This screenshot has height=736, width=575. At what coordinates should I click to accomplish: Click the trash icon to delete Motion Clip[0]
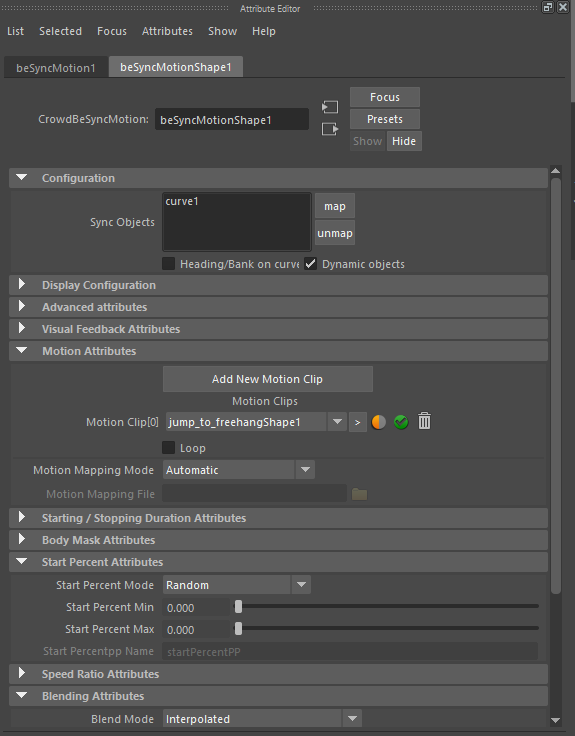pos(424,421)
